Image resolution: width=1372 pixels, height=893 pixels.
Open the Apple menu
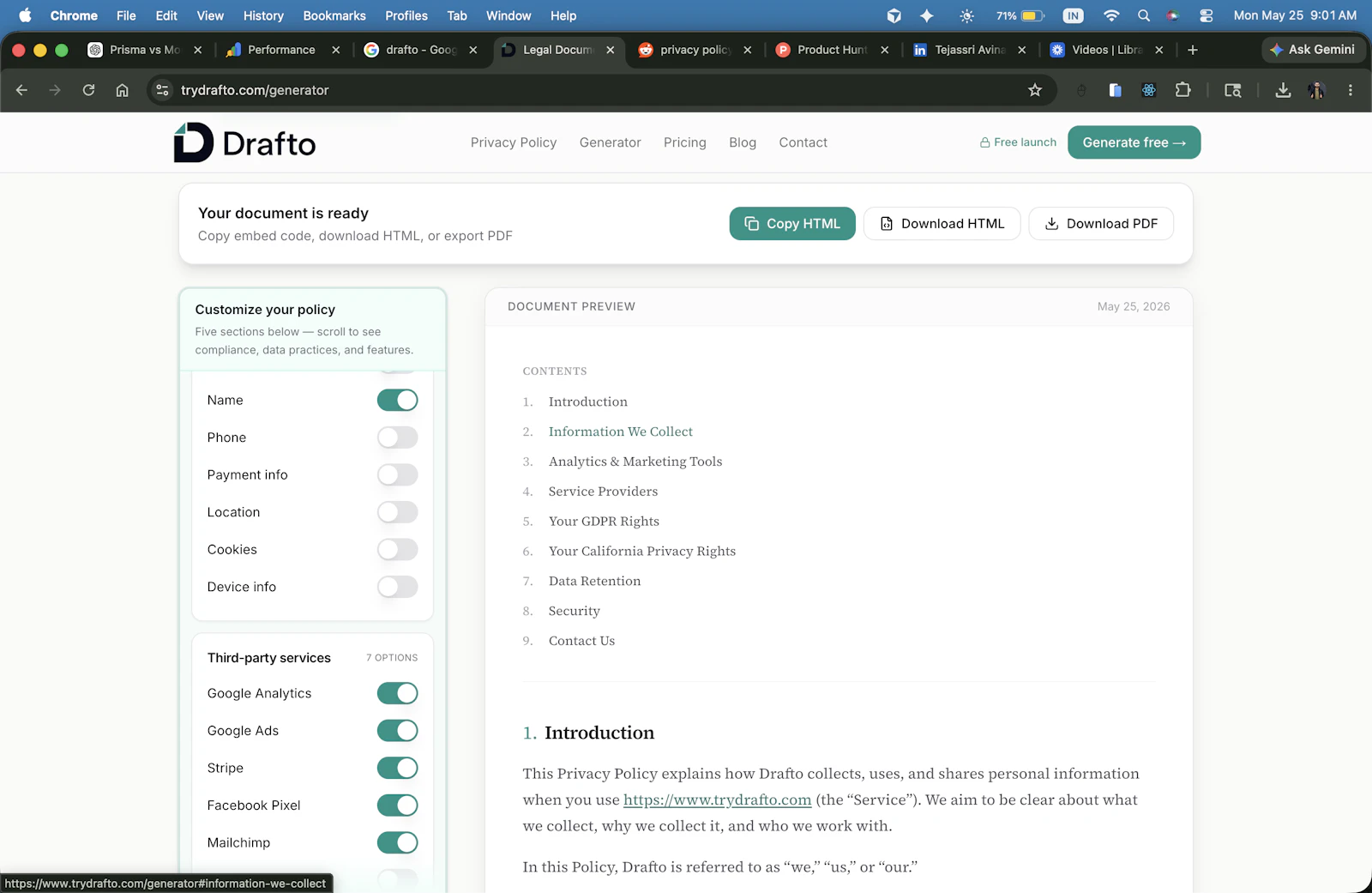click(x=25, y=15)
